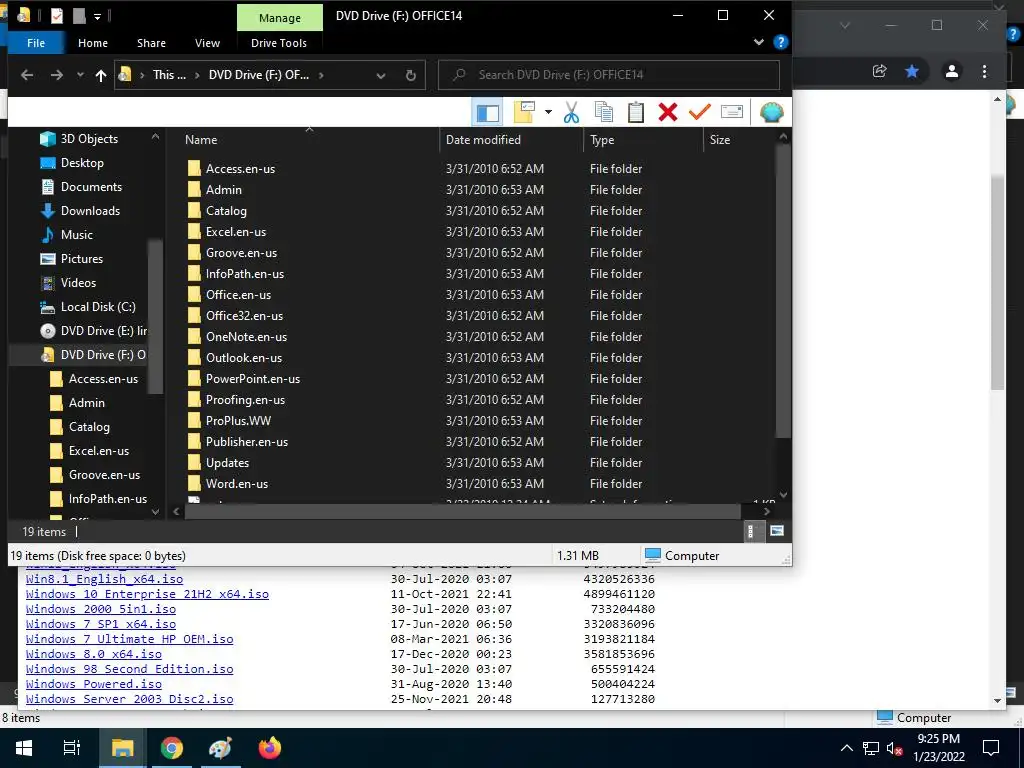Go up one folder level
Screen dimensions: 1024x768
[101, 75]
